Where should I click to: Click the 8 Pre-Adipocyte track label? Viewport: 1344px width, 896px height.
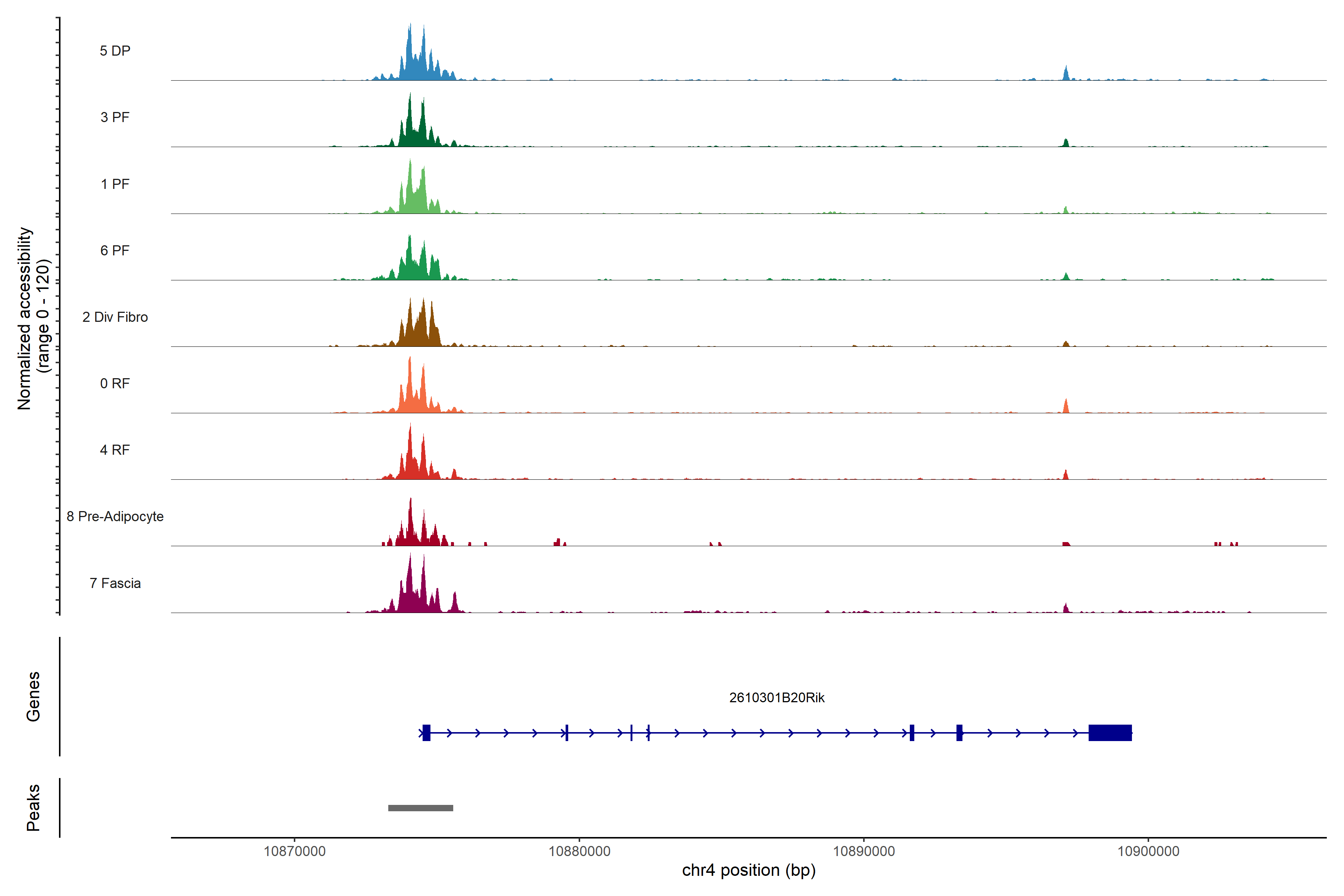coord(115,517)
